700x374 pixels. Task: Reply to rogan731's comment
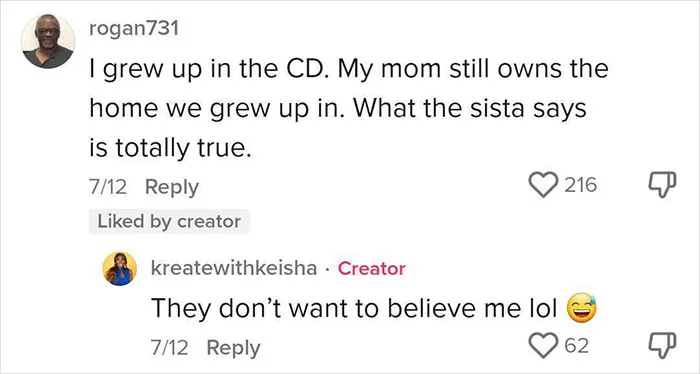tap(172, 187)
